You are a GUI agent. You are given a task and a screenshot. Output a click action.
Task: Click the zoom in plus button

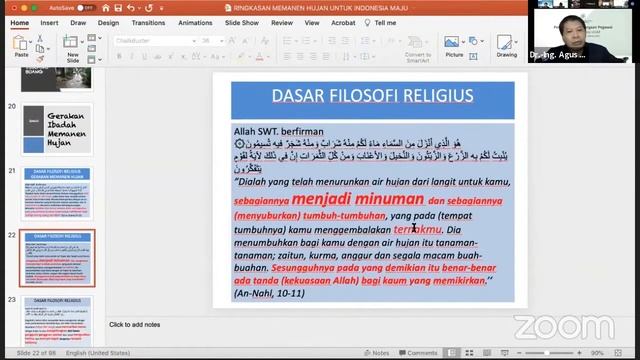(579, 353)
